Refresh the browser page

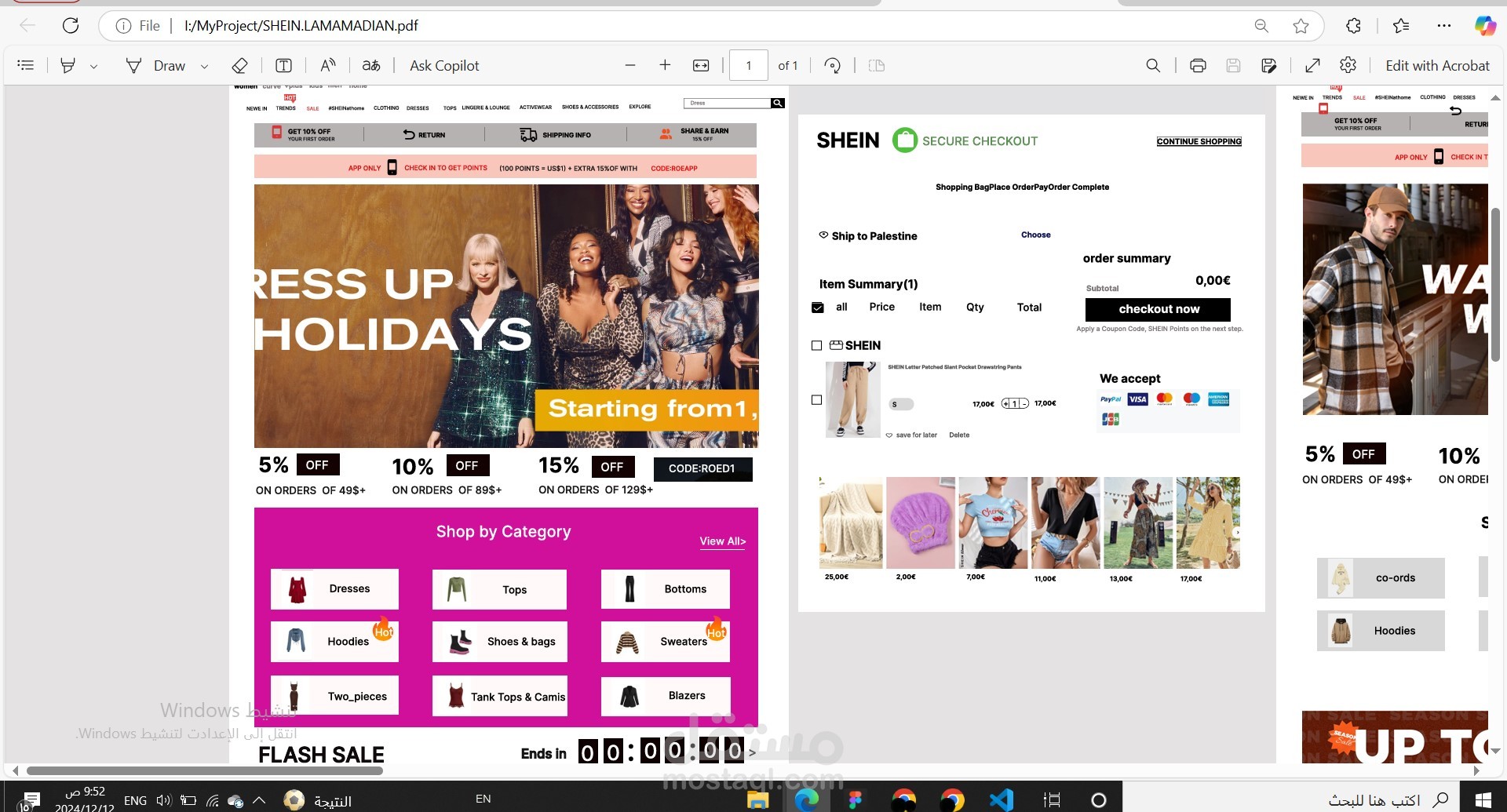(71, 26)
